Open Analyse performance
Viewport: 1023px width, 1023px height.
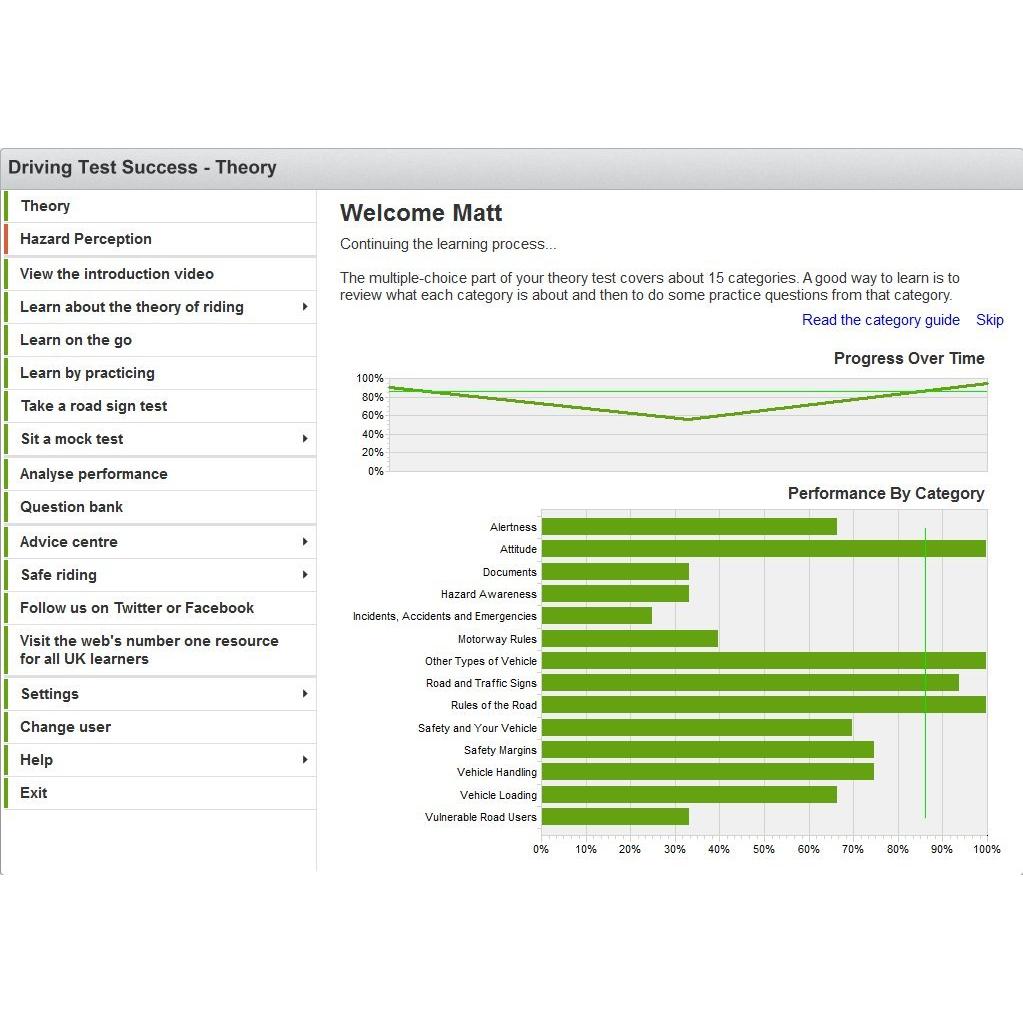point(160,474)
